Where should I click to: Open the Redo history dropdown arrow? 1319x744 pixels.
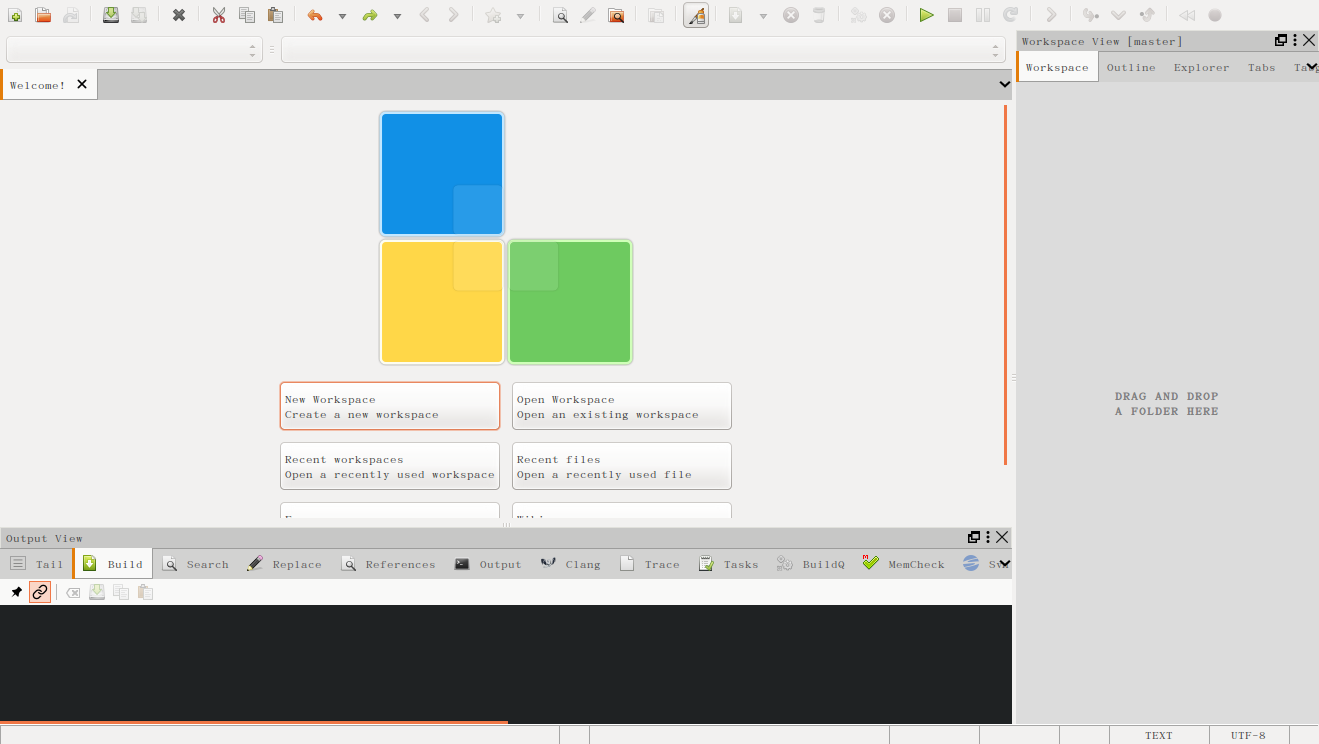click(x=397, y=16)
